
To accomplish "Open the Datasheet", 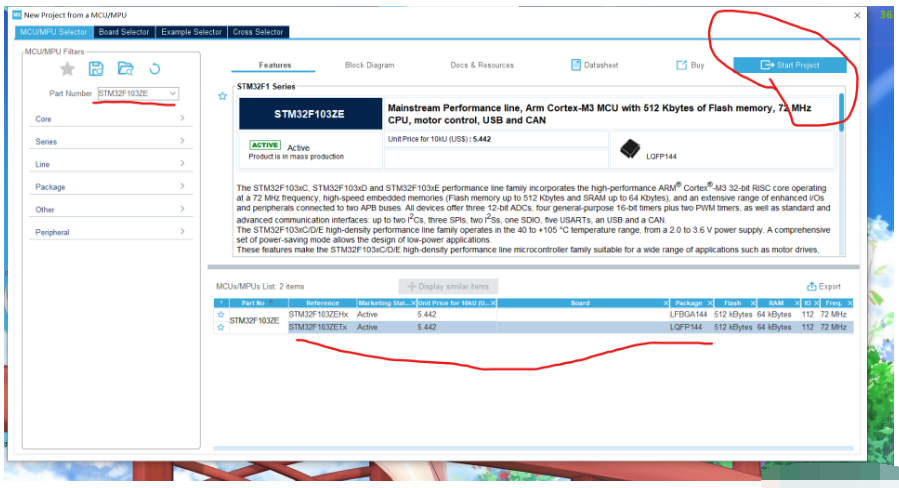I will point(595,65).
